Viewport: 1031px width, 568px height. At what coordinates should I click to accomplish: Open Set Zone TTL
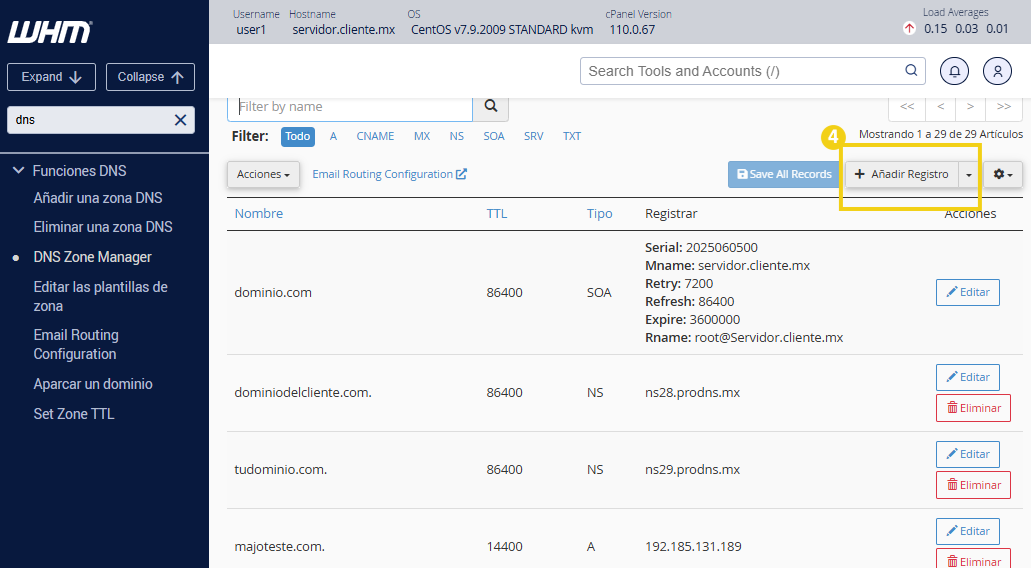coord(74,414)
